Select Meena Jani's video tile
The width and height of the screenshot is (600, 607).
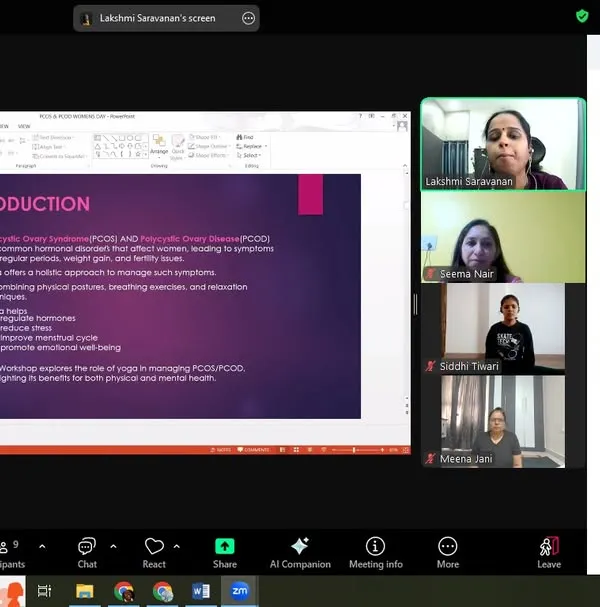pyautogui.click(x=503, y=422)
